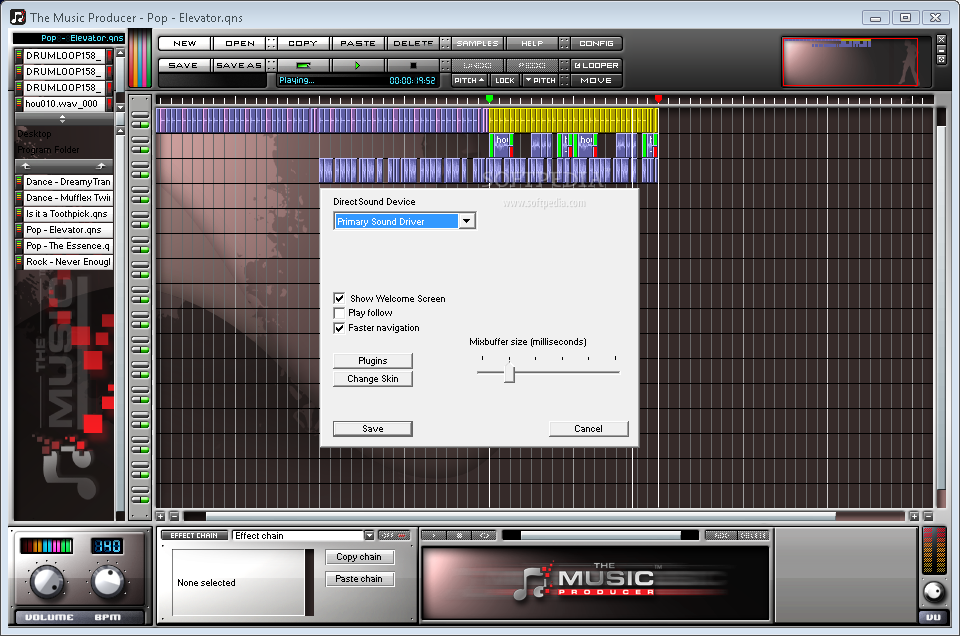Click the Mixbuffer size slider handle
This screenshot has height=636, width=960.
509,372
